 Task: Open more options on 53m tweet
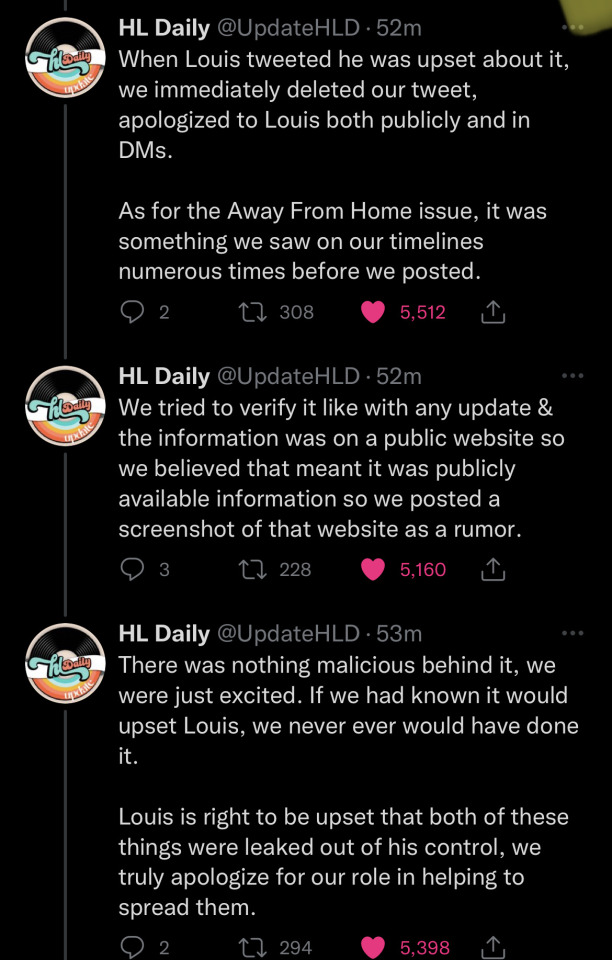pos(573,632)
